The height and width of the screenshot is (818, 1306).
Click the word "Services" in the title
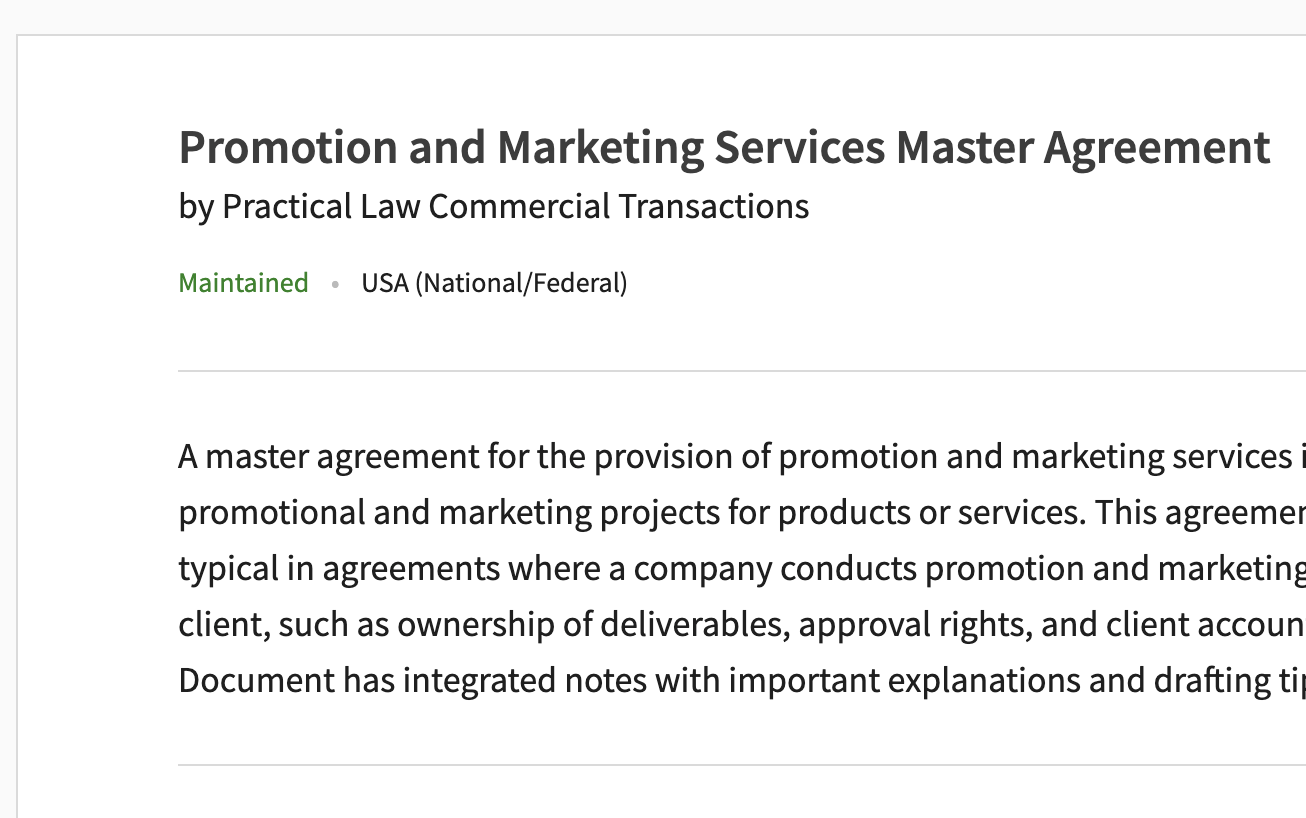pyautogui.click(x=799, y=147)
